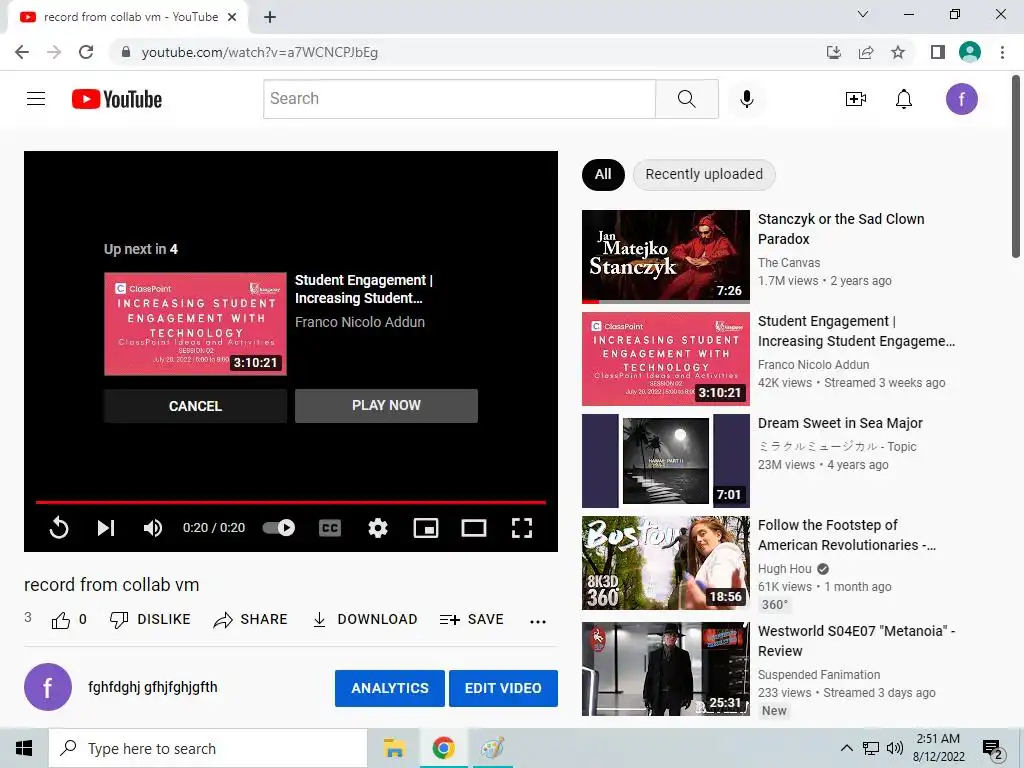Go back in browser
The image size is (1024, 768).
tap(22, 52)
